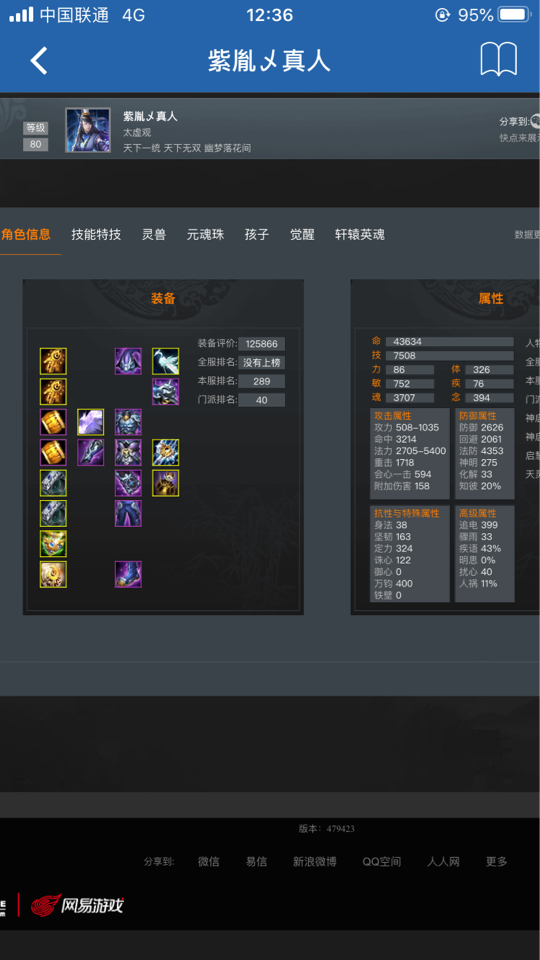Open the 元魂珠 tab
Viewport: 540px width, 960px height.
[x=205, y=234]
